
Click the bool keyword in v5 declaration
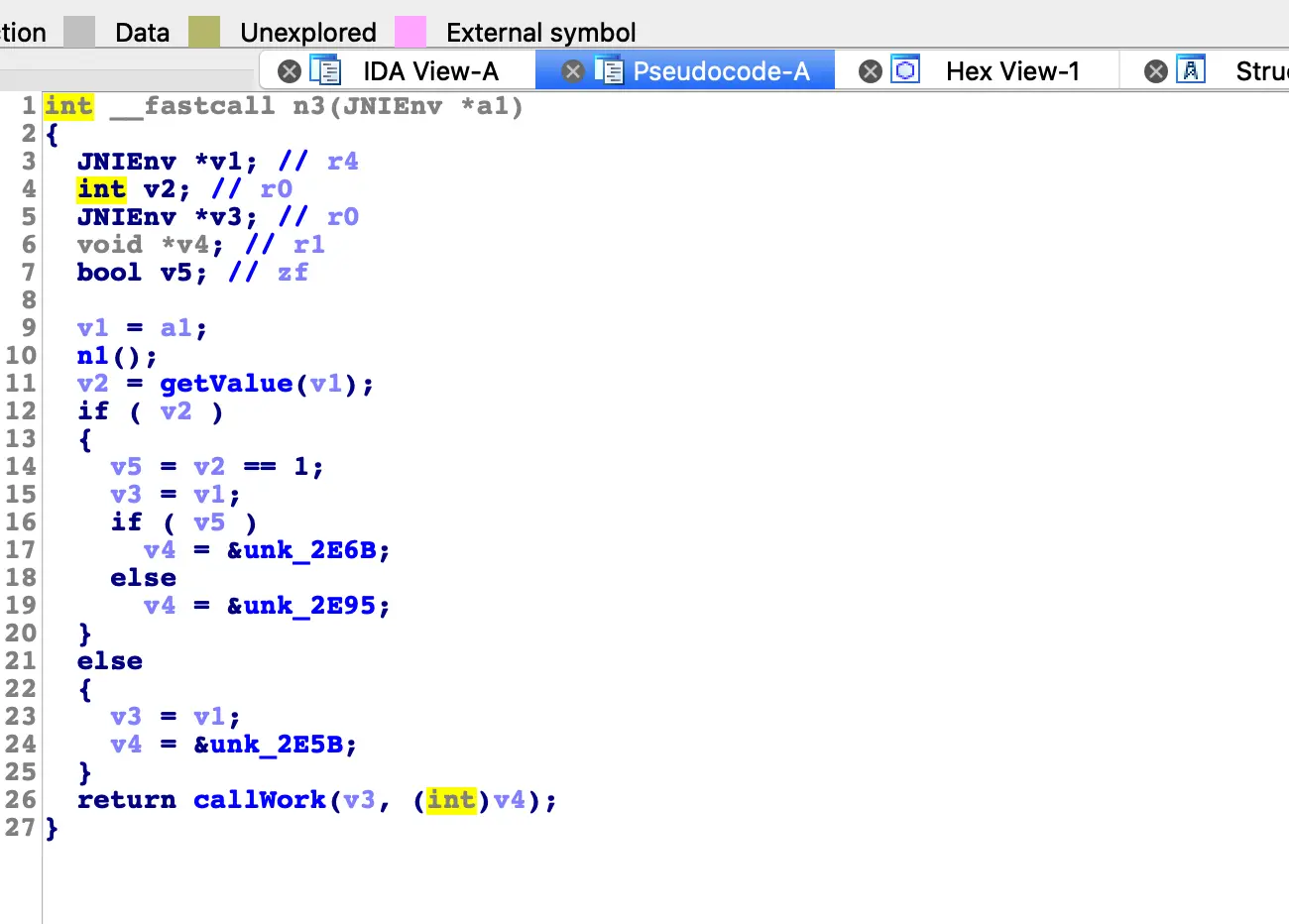pos(109,273)
